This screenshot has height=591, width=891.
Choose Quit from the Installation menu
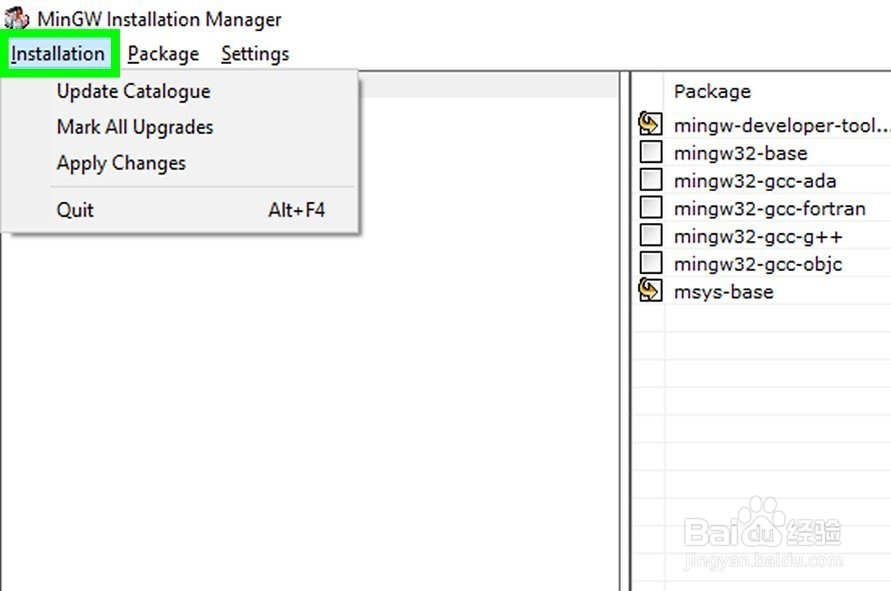190,210
